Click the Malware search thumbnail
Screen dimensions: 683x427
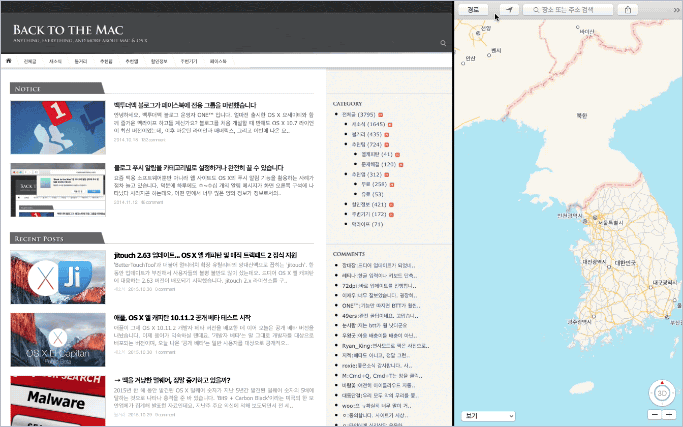point(58,401)
